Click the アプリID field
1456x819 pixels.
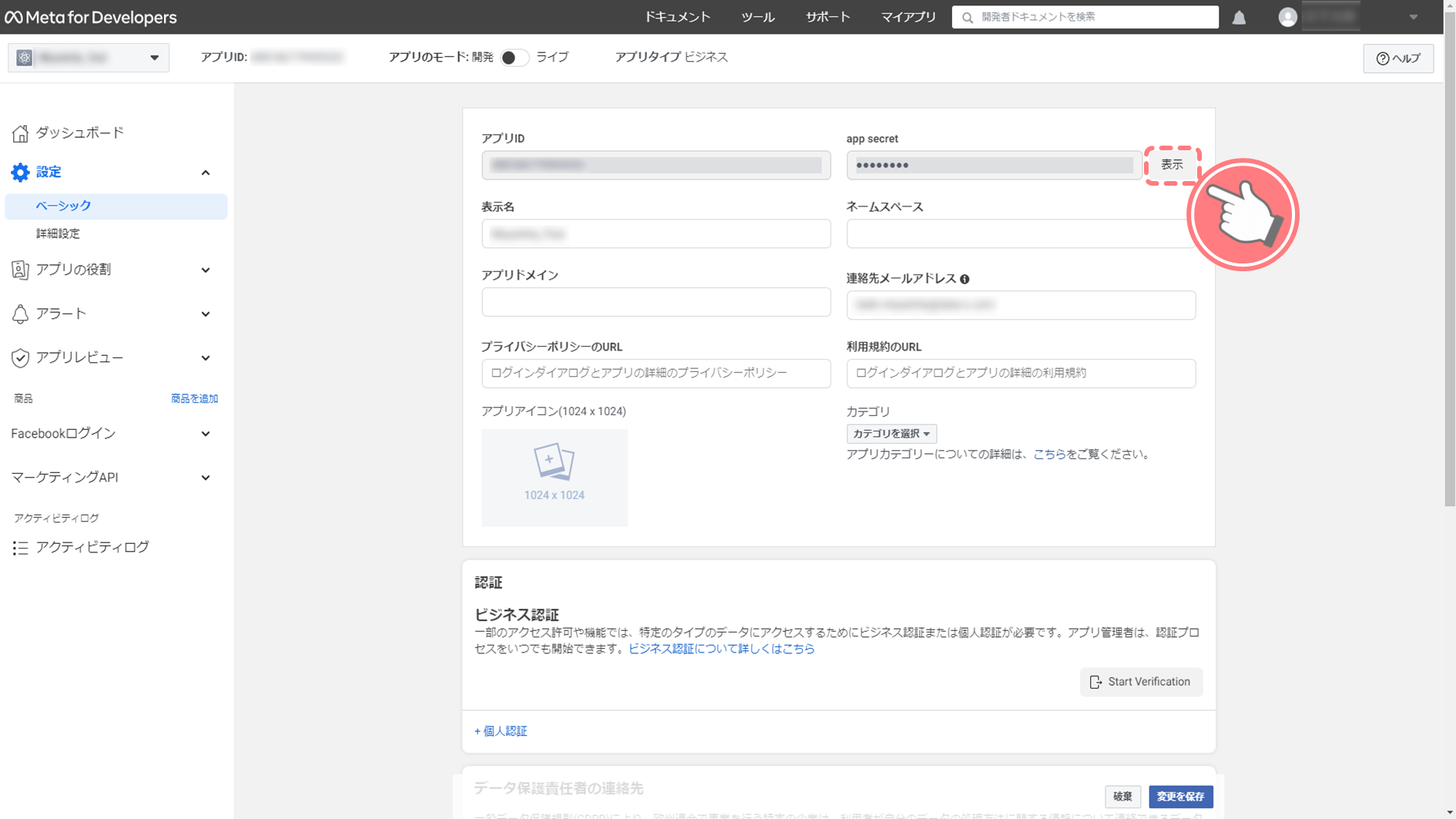click(x=656, y=166)
